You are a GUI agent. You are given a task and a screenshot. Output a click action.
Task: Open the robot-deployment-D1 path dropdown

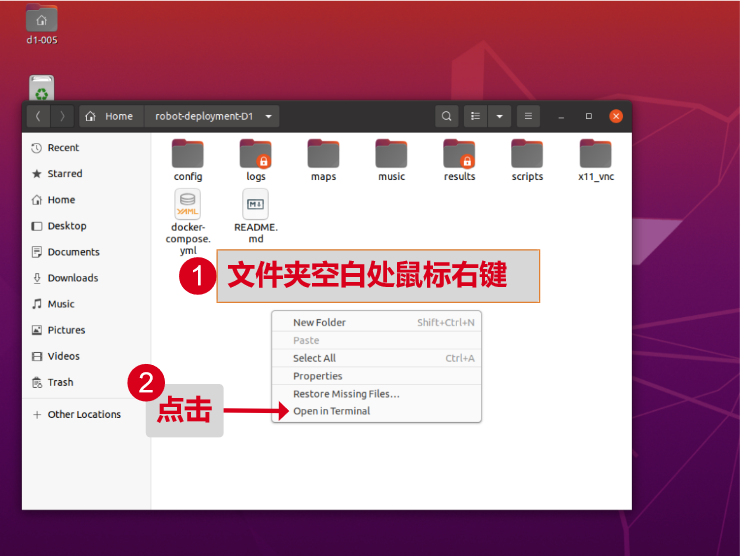[x=212, y=116]
